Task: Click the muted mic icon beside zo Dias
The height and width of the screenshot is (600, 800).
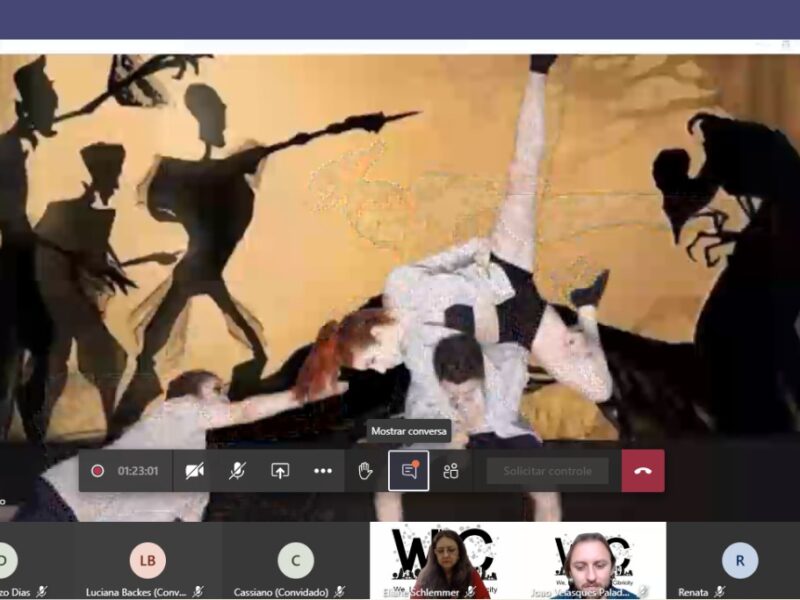Action: tap(42, 592)
